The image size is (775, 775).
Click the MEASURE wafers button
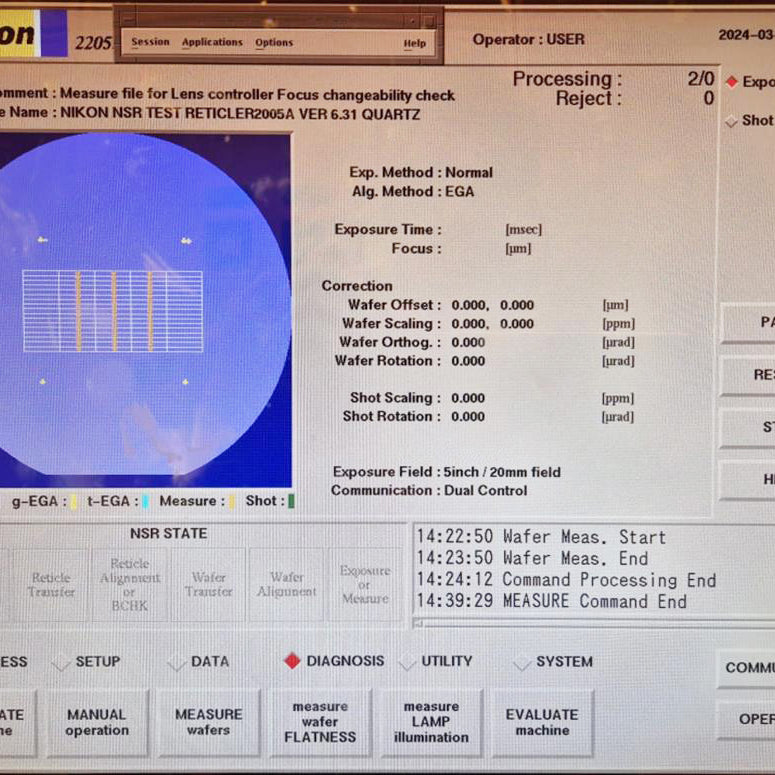(x=209, y=723)
